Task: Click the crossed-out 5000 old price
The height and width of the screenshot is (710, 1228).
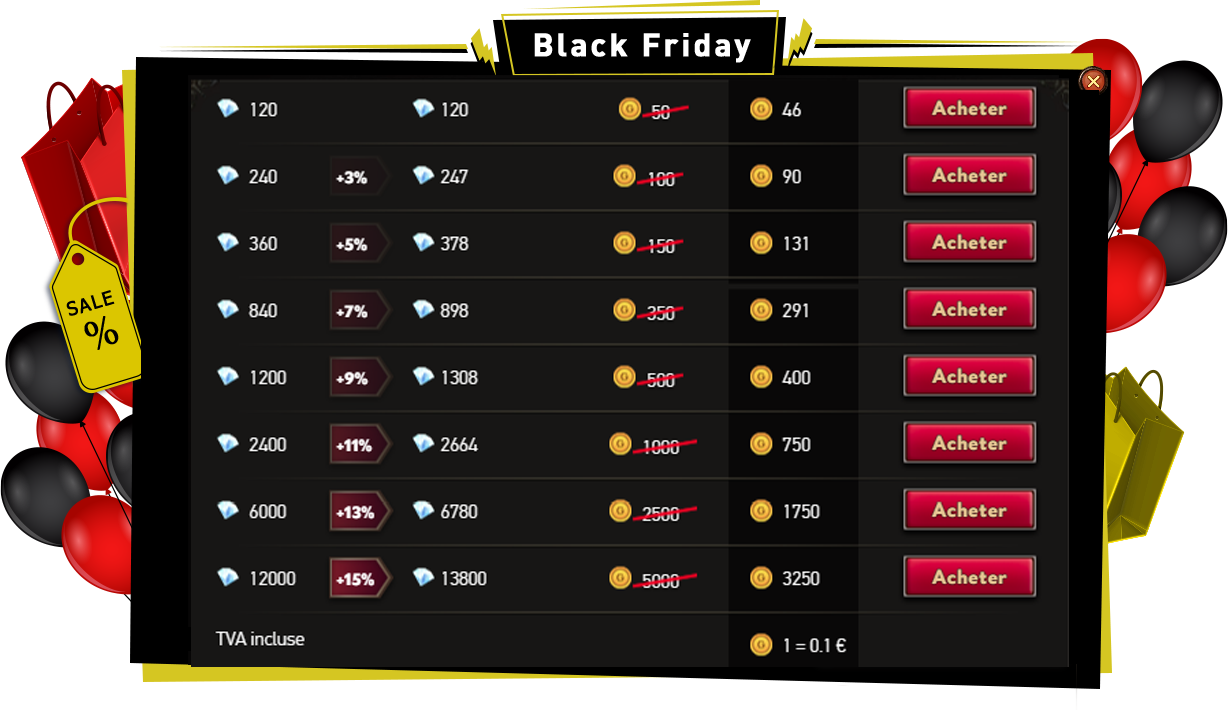Action: 662,580
